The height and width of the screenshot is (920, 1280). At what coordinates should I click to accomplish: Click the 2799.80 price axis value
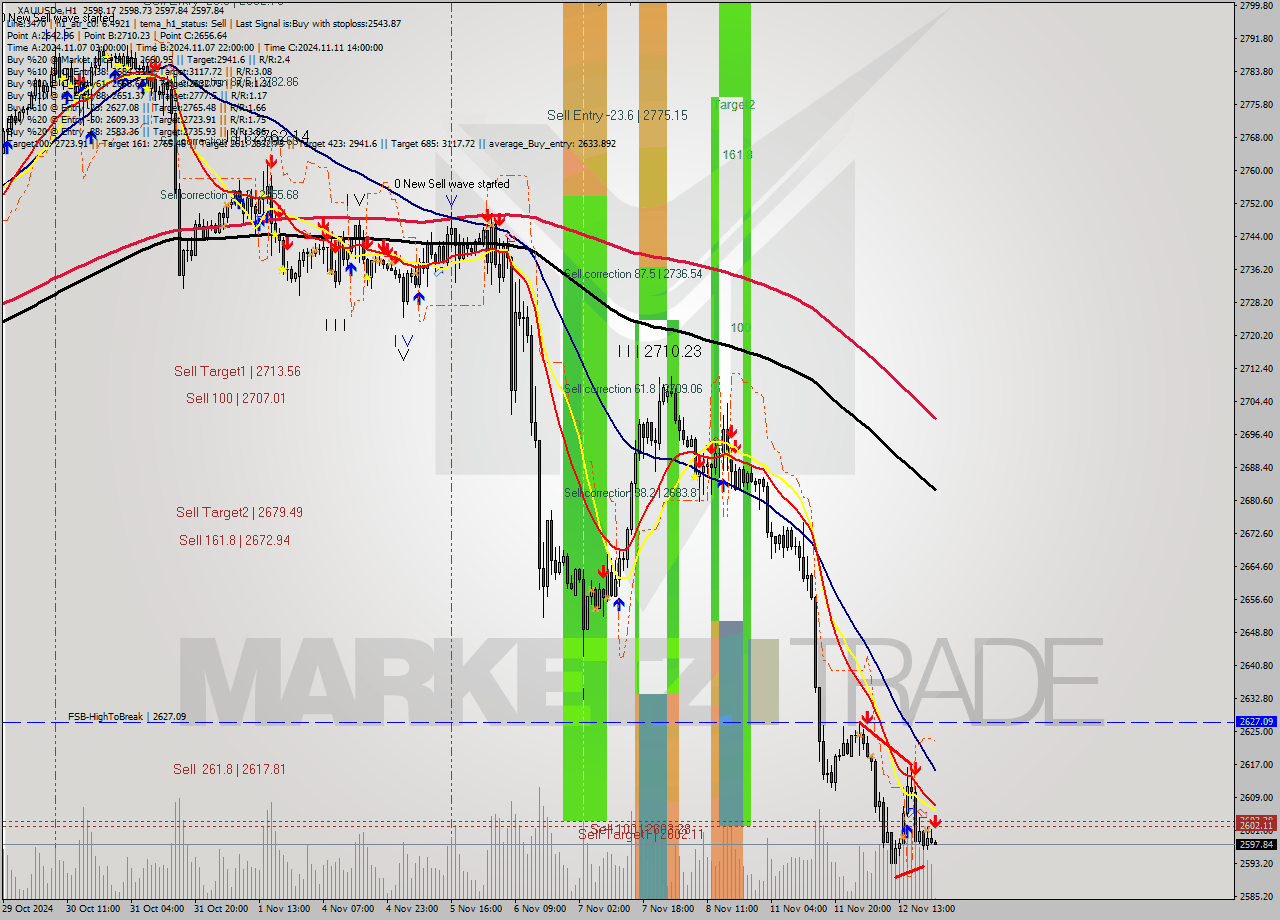point(1256,6)
